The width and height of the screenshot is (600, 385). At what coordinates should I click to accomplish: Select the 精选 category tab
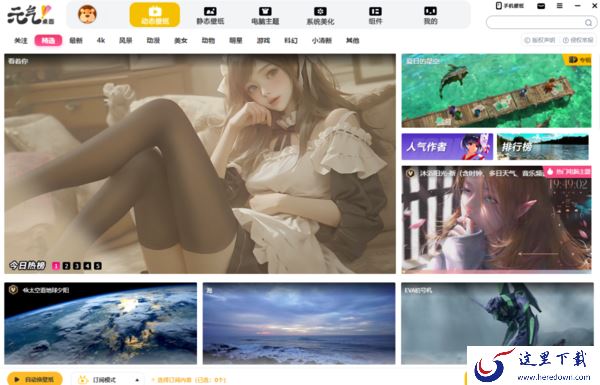pos(48,40)
